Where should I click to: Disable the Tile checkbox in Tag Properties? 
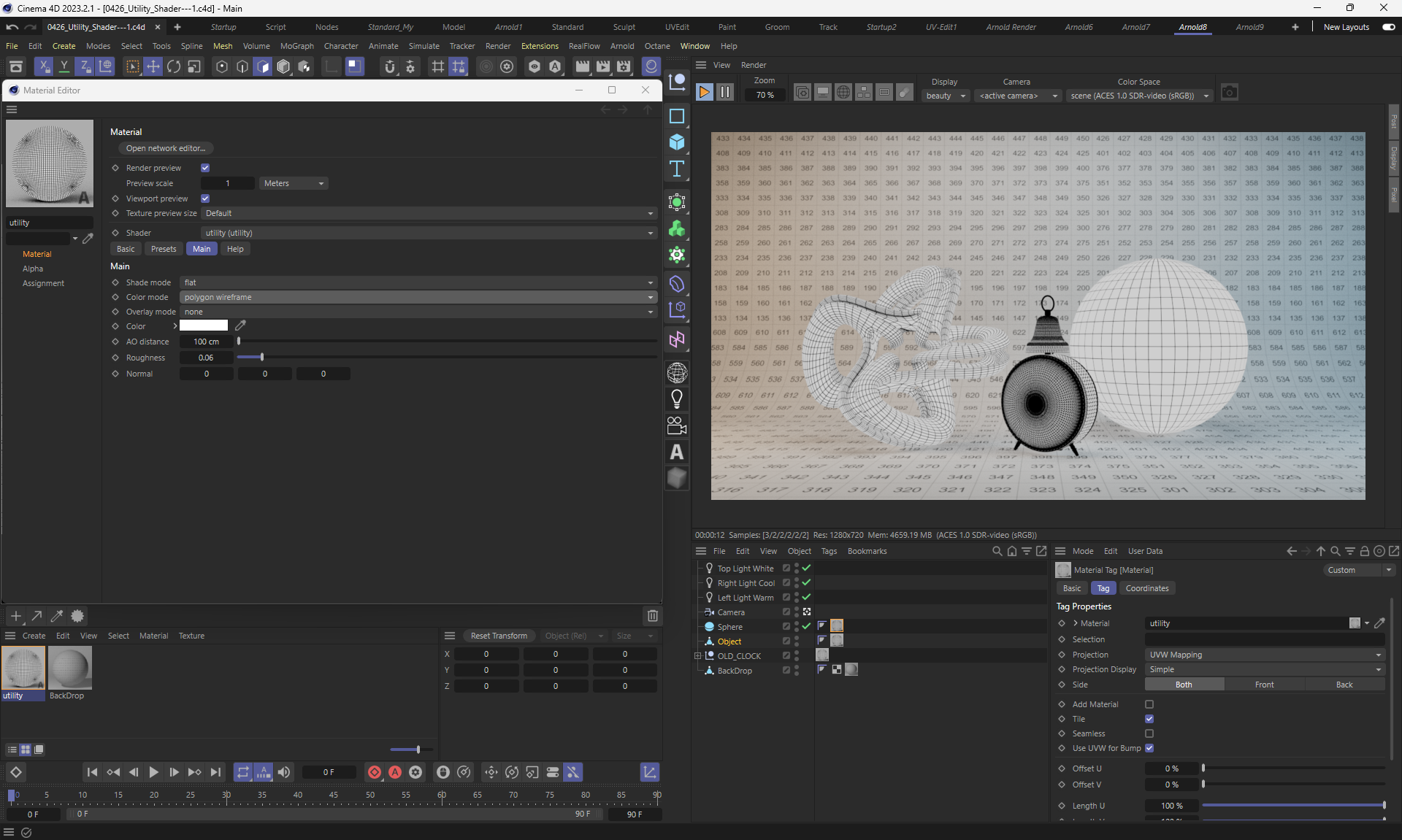tap(1149, 719)
